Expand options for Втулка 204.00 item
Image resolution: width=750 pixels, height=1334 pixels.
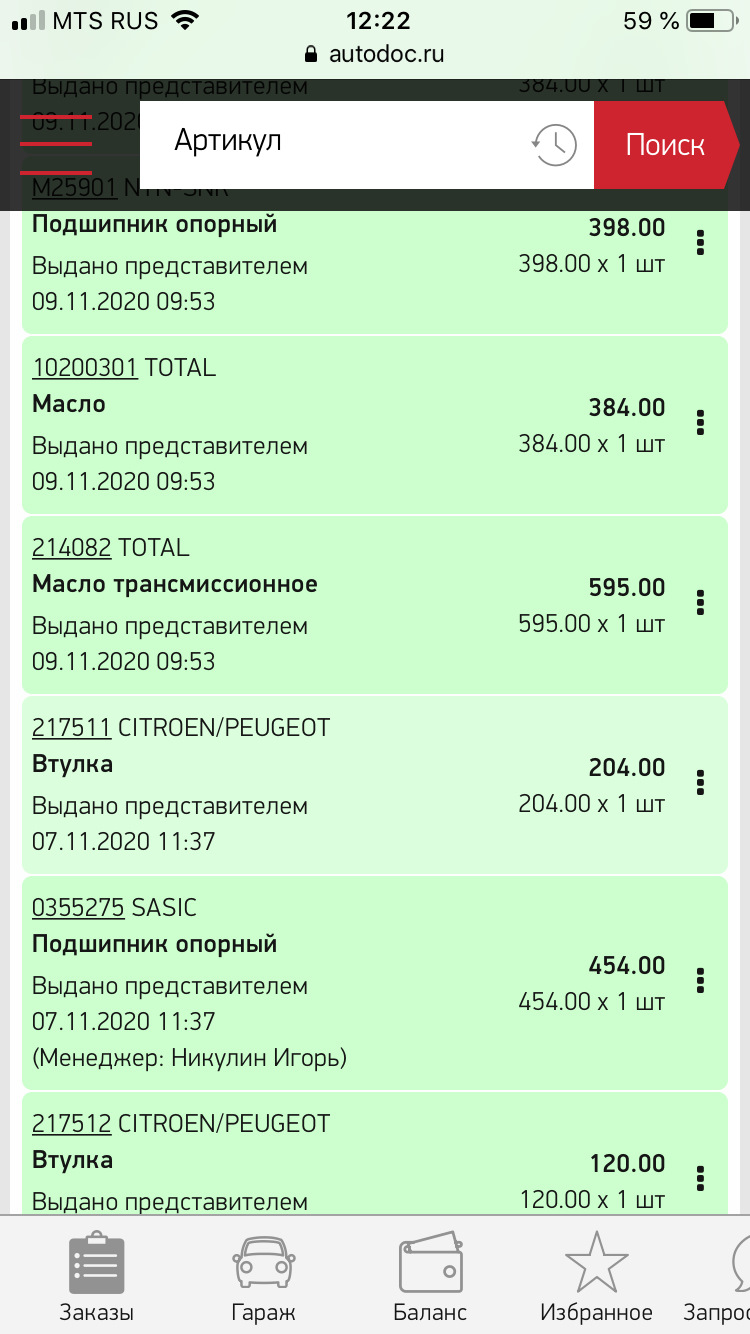700,782
